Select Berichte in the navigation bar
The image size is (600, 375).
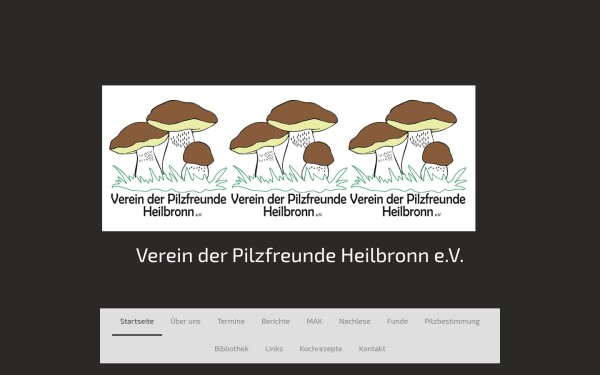pos(276,321)
